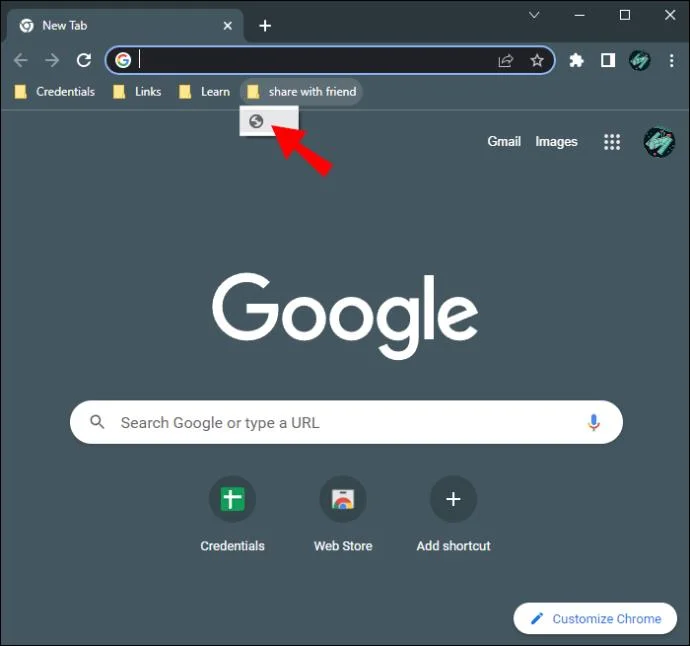Image resolution: width=690 pixels, height=646 pixels.
Task: Open the Images link
Action: (x=556, y=141)
